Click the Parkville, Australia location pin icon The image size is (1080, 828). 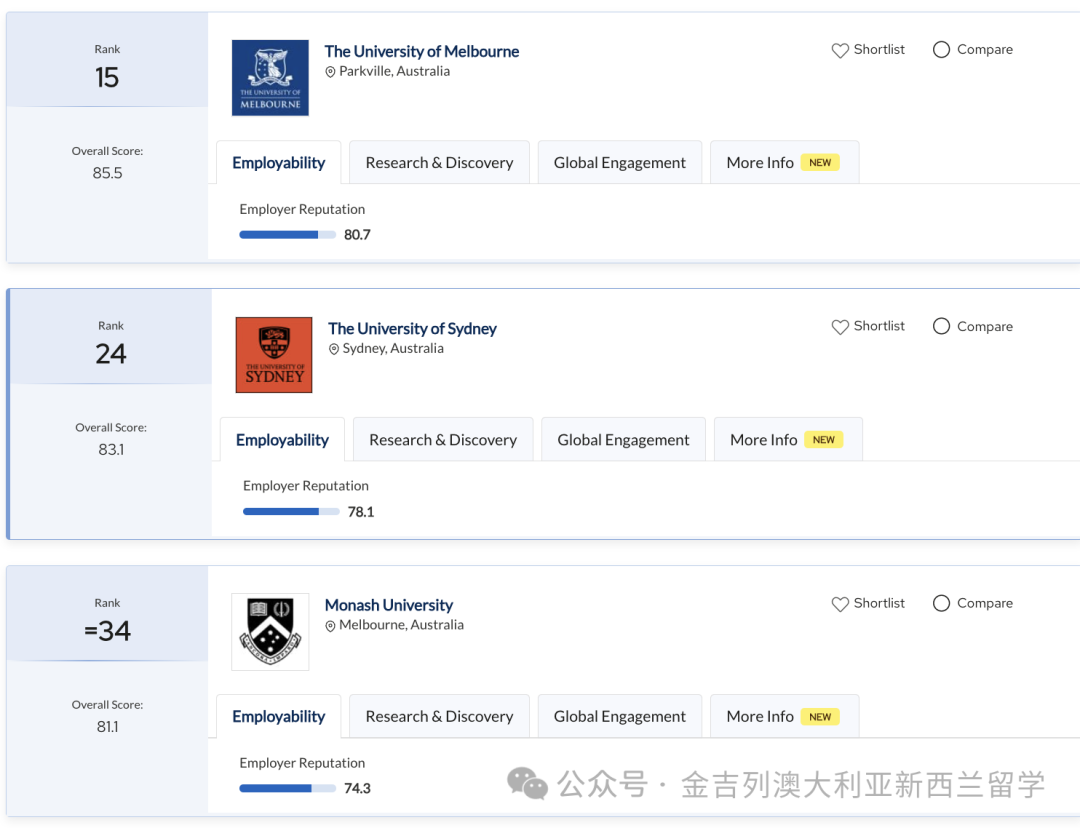(330, 72)
